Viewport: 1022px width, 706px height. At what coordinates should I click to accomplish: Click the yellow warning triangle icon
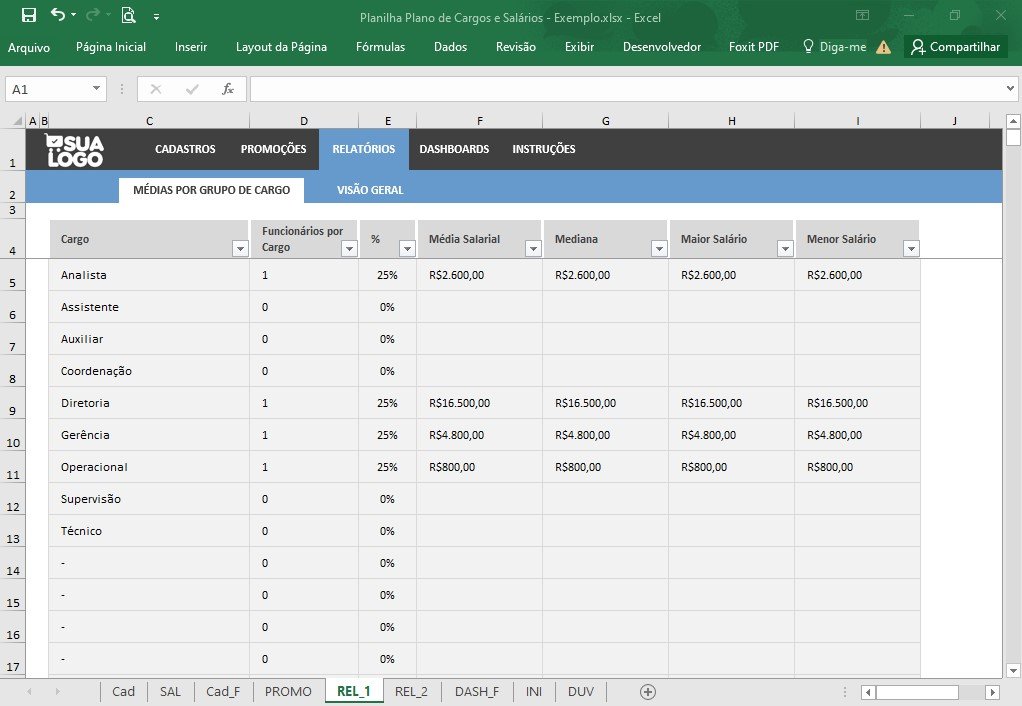(x=883, y=47)
